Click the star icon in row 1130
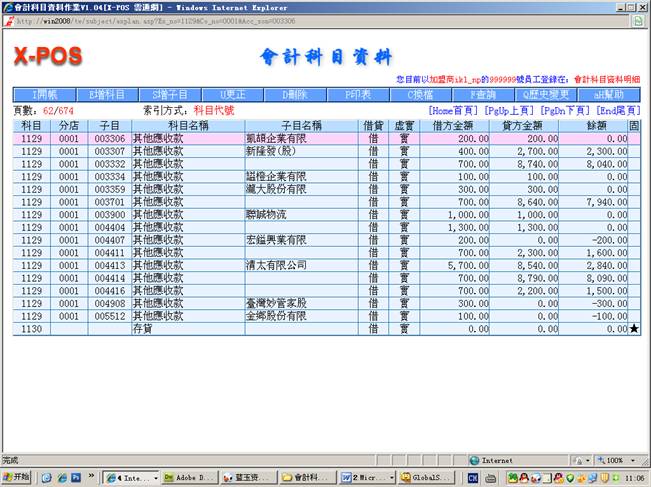The width and height of the screenshot is (651, 487). click(x=634, y=328)
